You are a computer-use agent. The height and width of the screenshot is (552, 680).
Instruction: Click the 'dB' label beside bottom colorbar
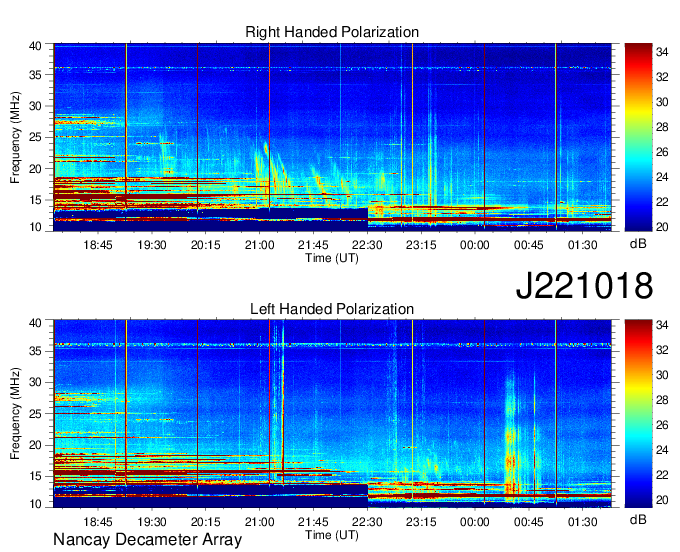(x=638, y=519)
